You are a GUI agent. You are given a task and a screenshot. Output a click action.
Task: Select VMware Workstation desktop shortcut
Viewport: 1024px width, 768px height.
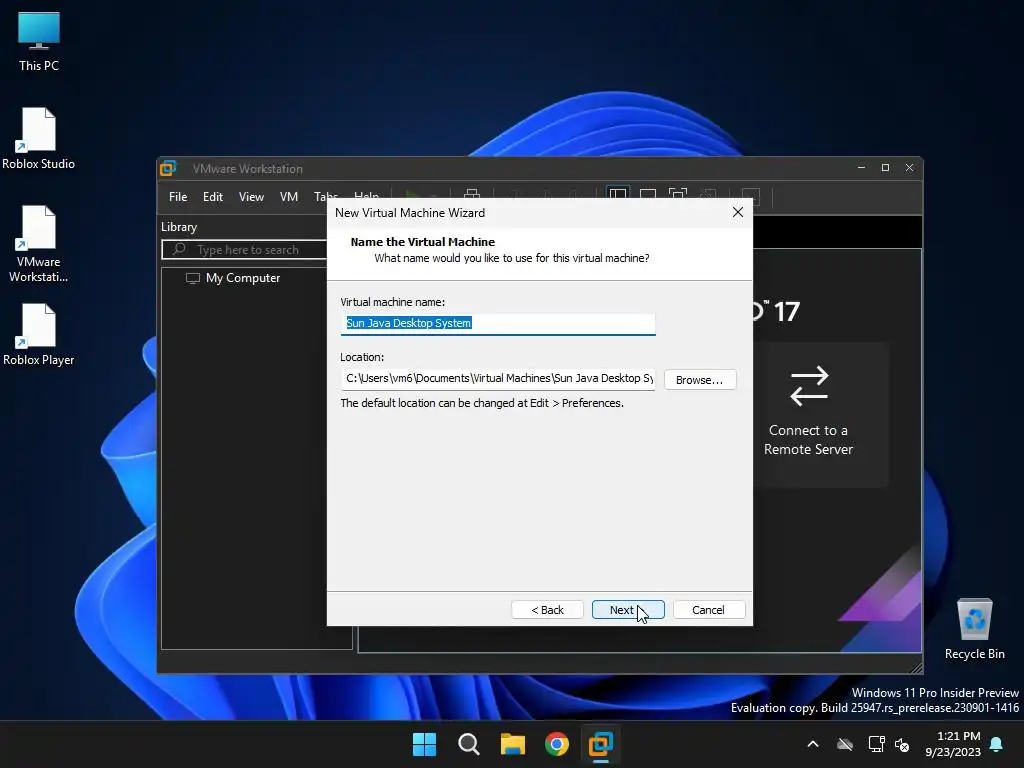click(39, 244)
